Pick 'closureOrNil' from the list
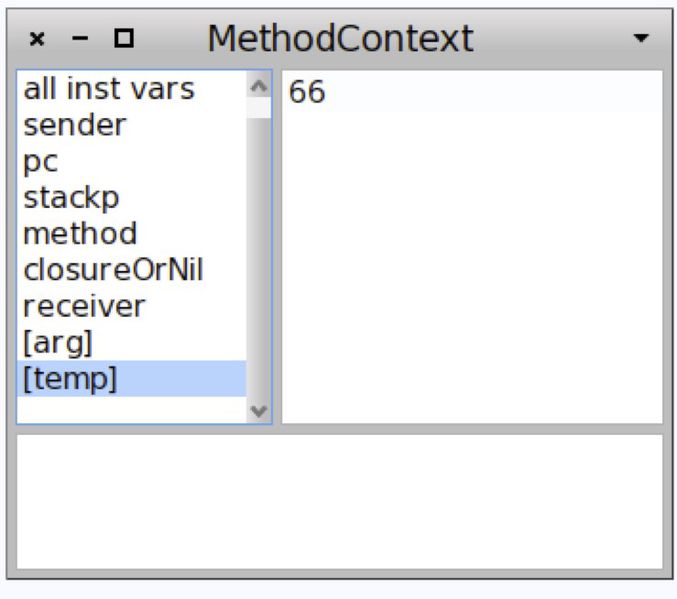The height and width of the screenshot is (599, 677). tap(113, 270)
